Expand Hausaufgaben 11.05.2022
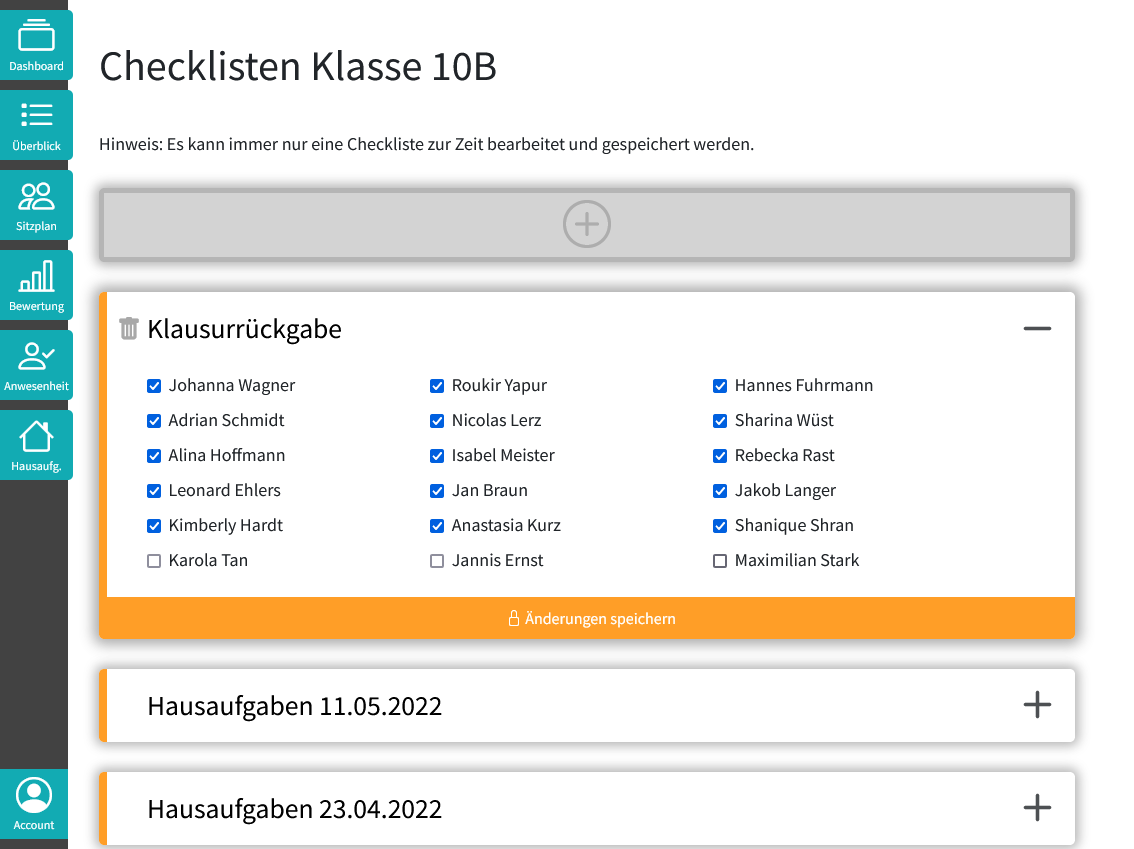Viewport: 1134px width, 849px height. click(x=1037, y=705)
